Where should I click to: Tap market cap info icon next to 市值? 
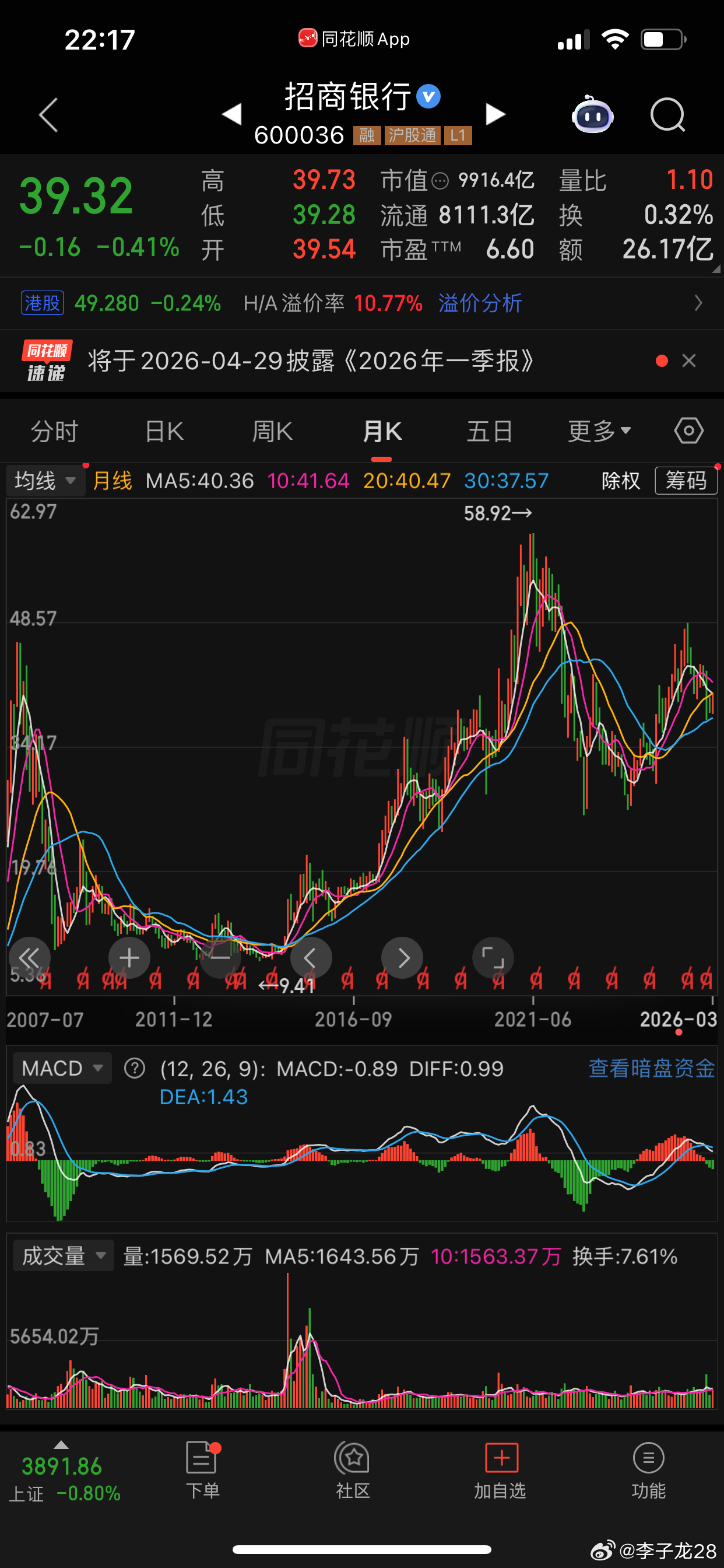tap(440, 181)
